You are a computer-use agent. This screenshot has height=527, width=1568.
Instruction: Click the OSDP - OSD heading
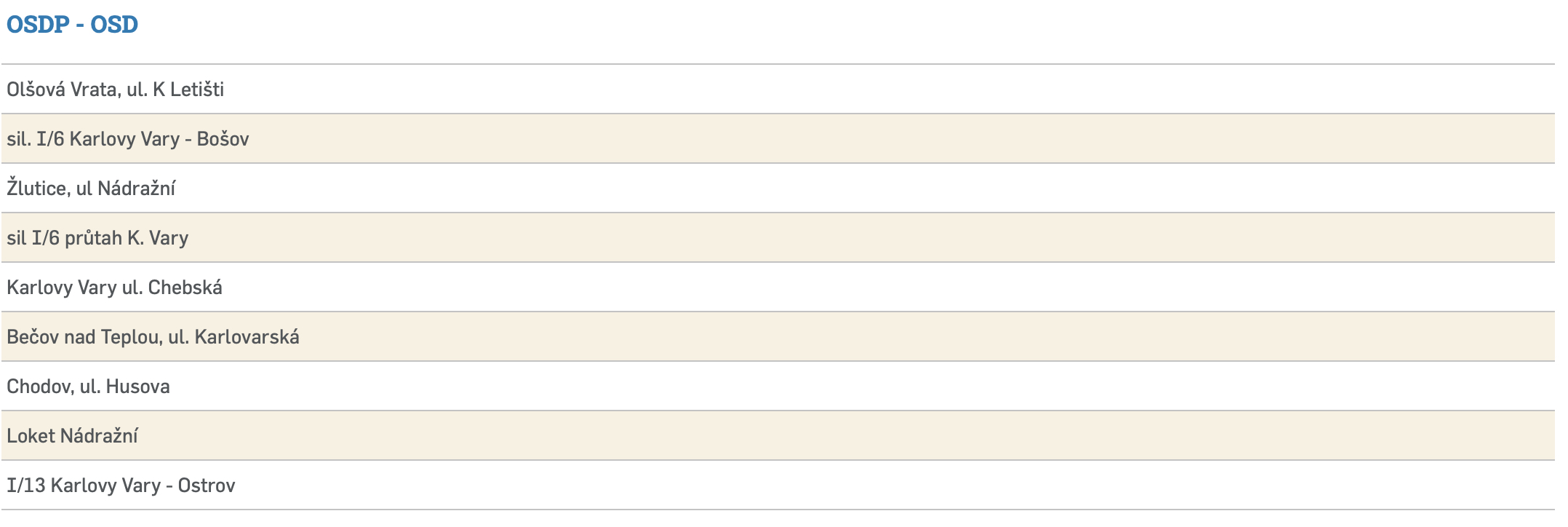click(x=72, y=25)
